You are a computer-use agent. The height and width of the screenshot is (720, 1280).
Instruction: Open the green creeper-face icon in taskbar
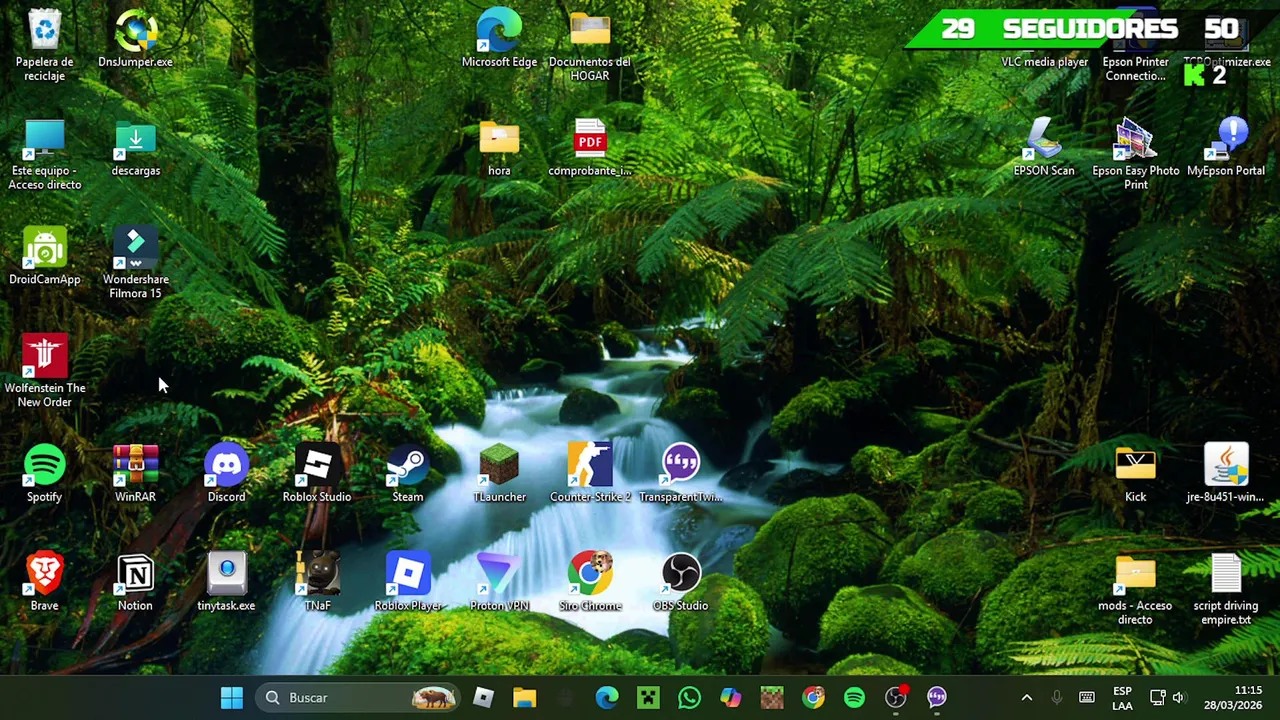click(648, 697)
